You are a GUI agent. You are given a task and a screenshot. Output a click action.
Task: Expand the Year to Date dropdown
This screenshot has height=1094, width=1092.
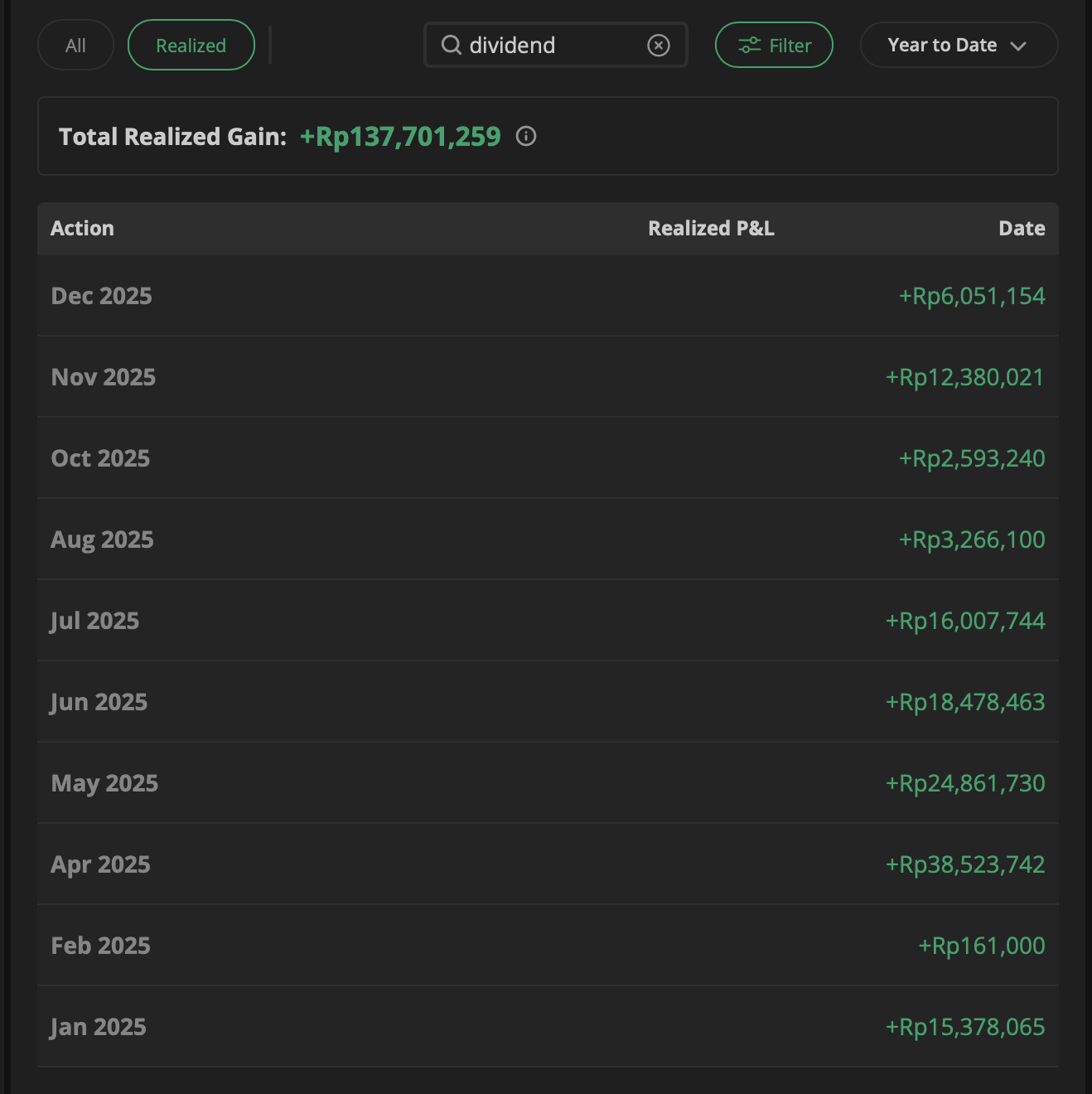point(959,46)
